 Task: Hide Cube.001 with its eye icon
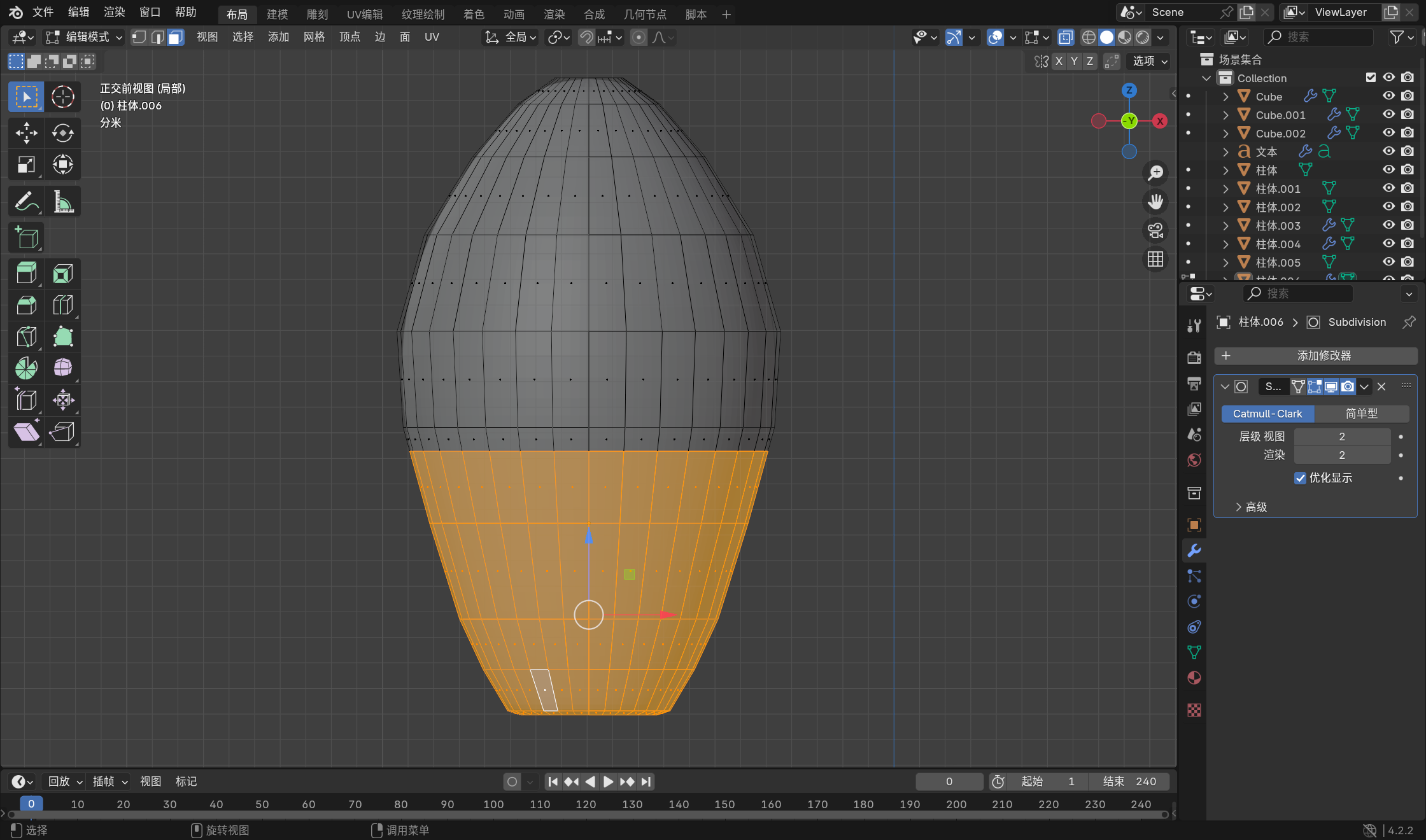tap(1388, 115)
